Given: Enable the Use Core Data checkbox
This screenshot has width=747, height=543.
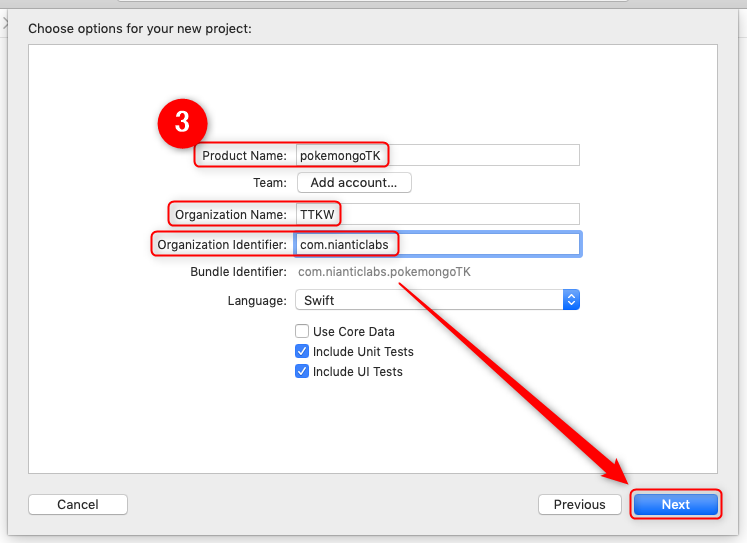Looking at the screenshot, I should click(302, 331).
